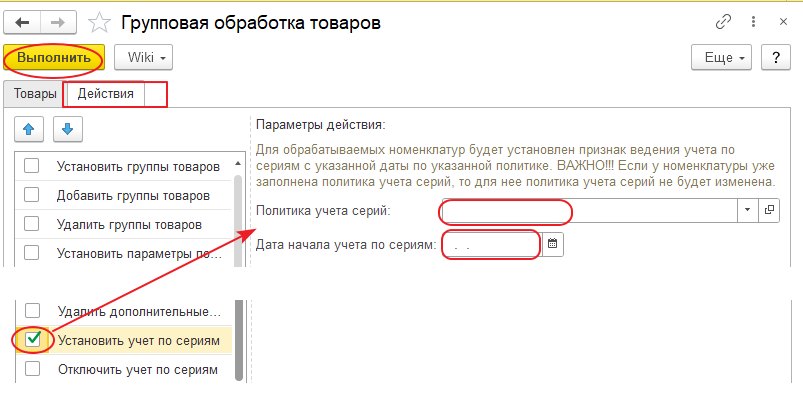Run processing with Выполнить button

(x=54, y=57)
